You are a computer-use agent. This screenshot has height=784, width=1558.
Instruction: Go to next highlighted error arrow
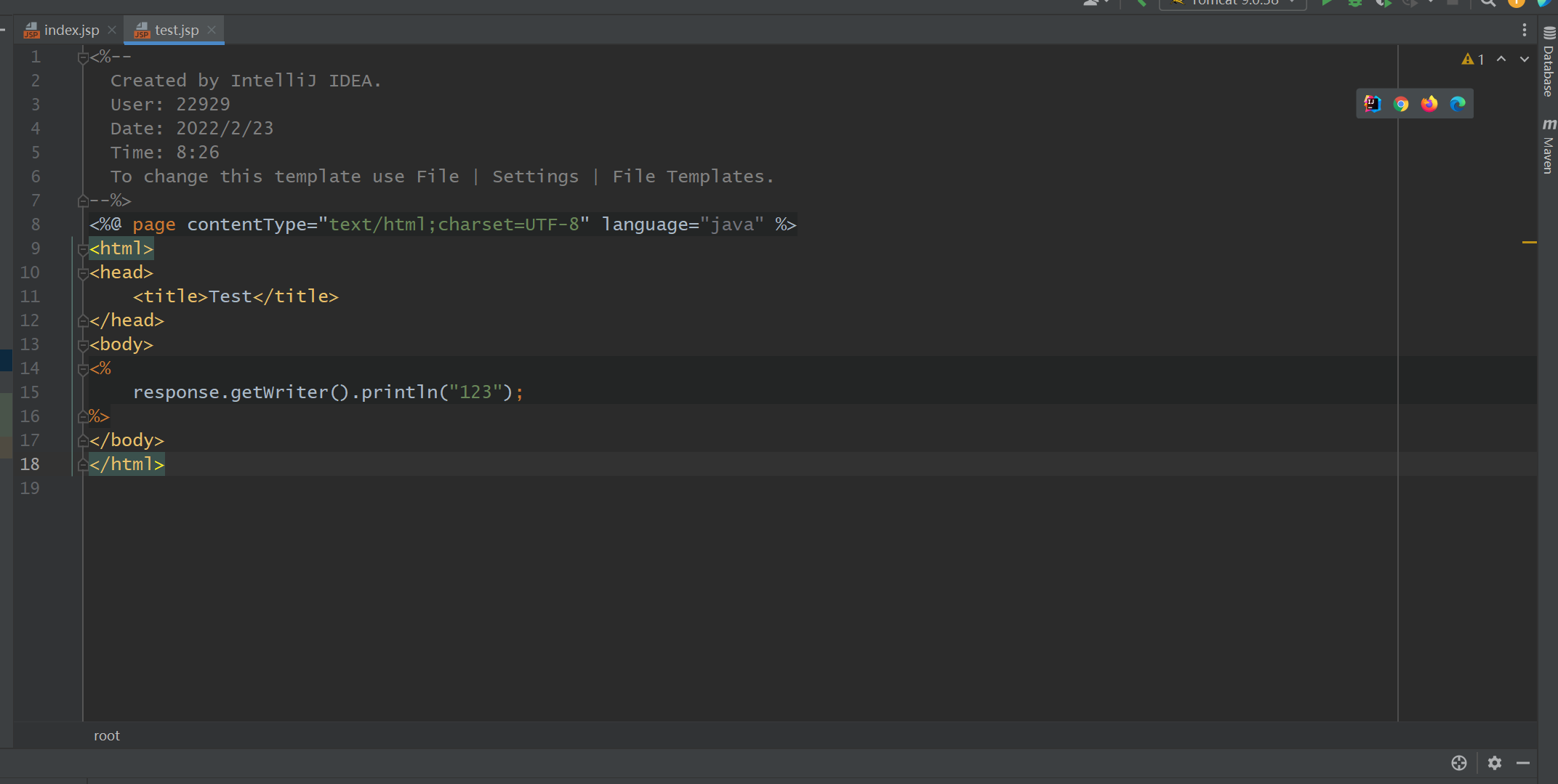pos(1525,60)
